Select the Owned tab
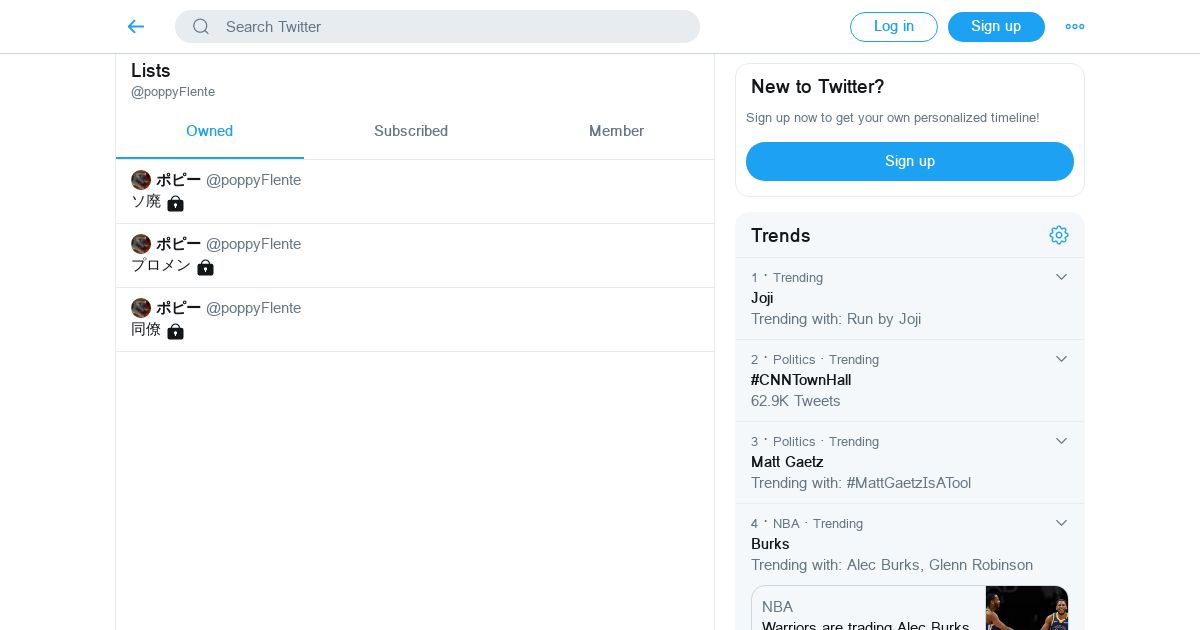This screenshot has width=1200, height=630. coord(209,131)
